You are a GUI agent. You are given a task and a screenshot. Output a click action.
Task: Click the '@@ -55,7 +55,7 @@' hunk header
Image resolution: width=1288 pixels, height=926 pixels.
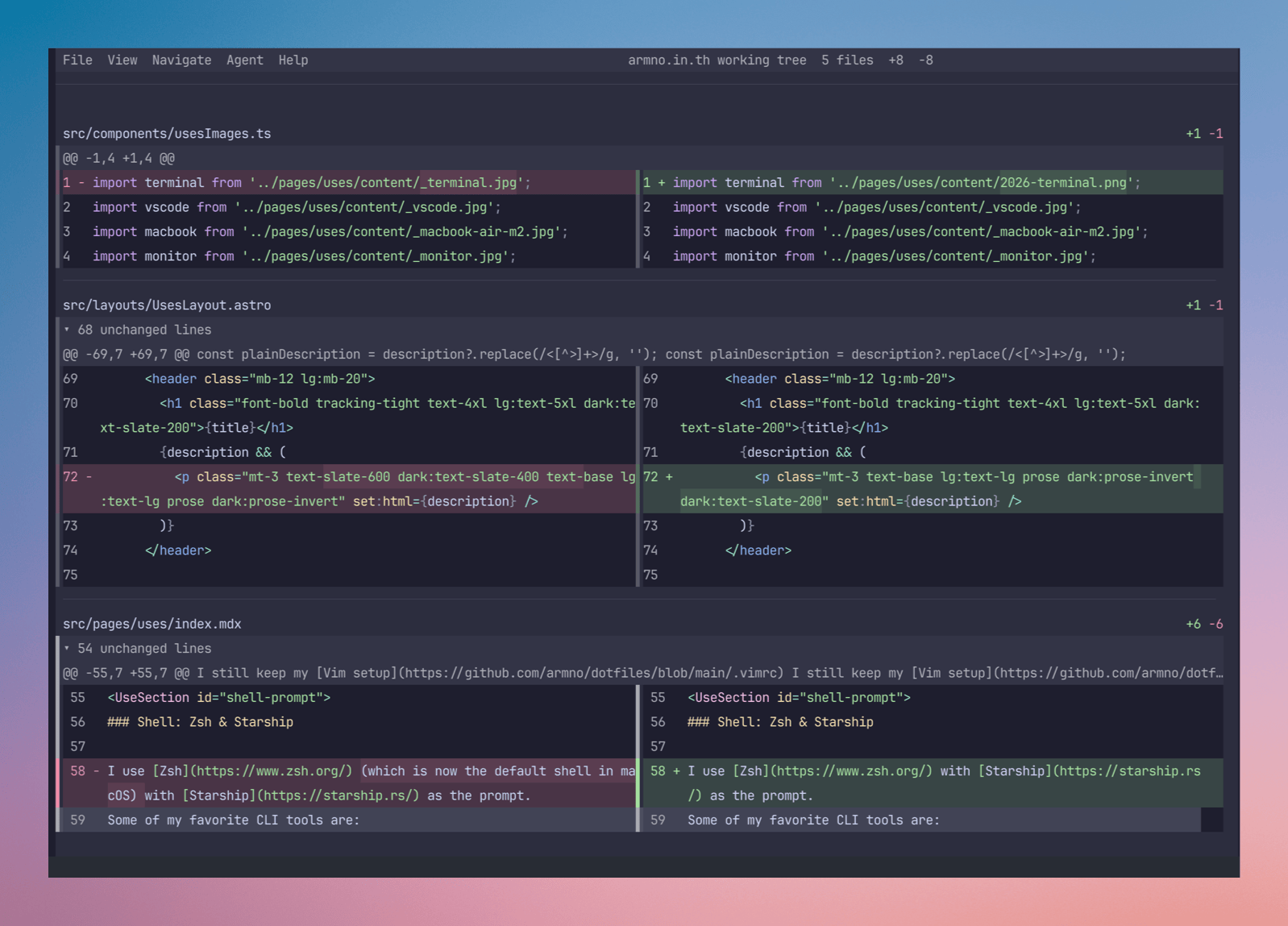coord(642,674)
